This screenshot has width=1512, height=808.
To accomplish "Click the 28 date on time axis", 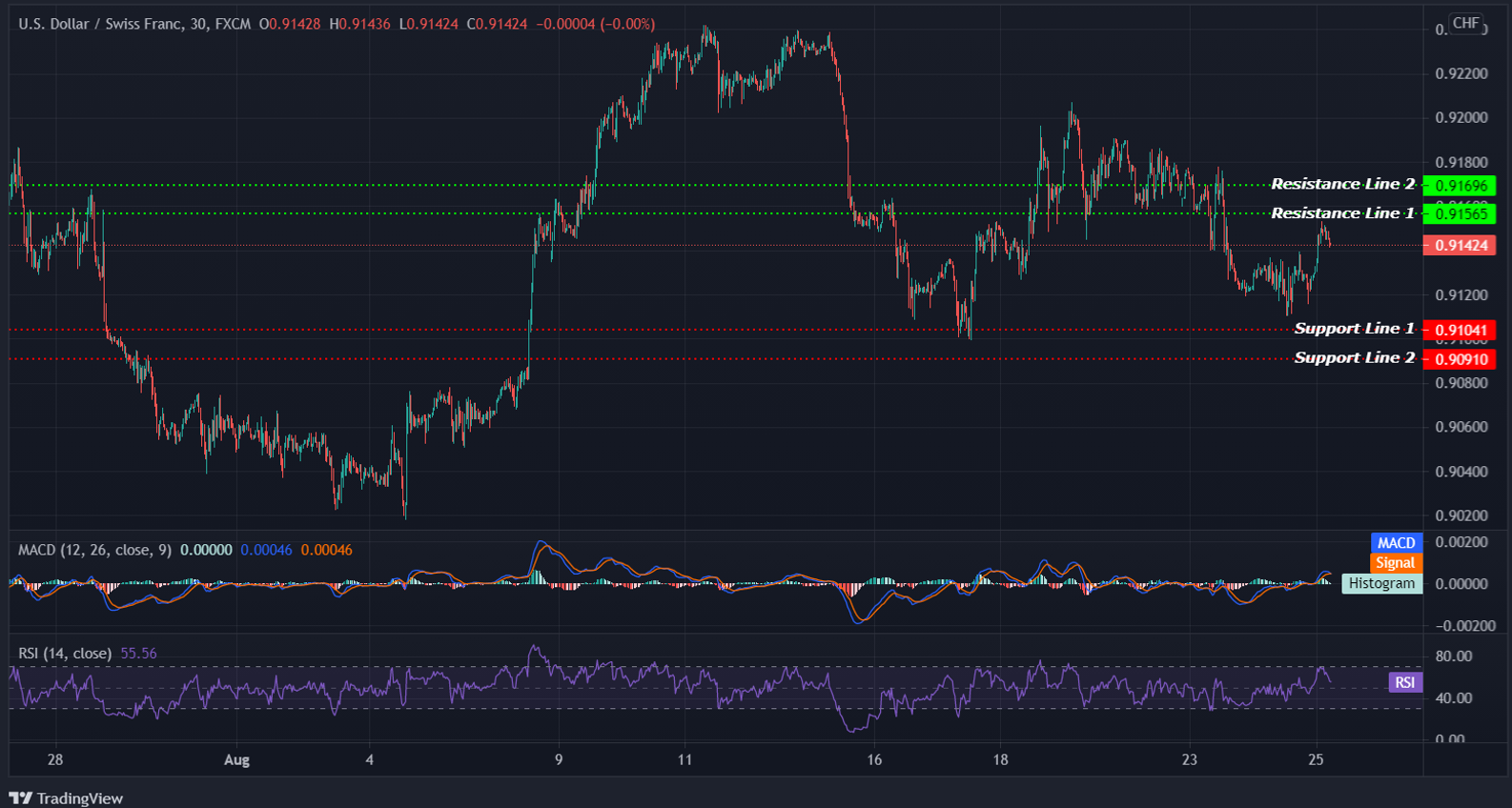I will coord(55,760).
